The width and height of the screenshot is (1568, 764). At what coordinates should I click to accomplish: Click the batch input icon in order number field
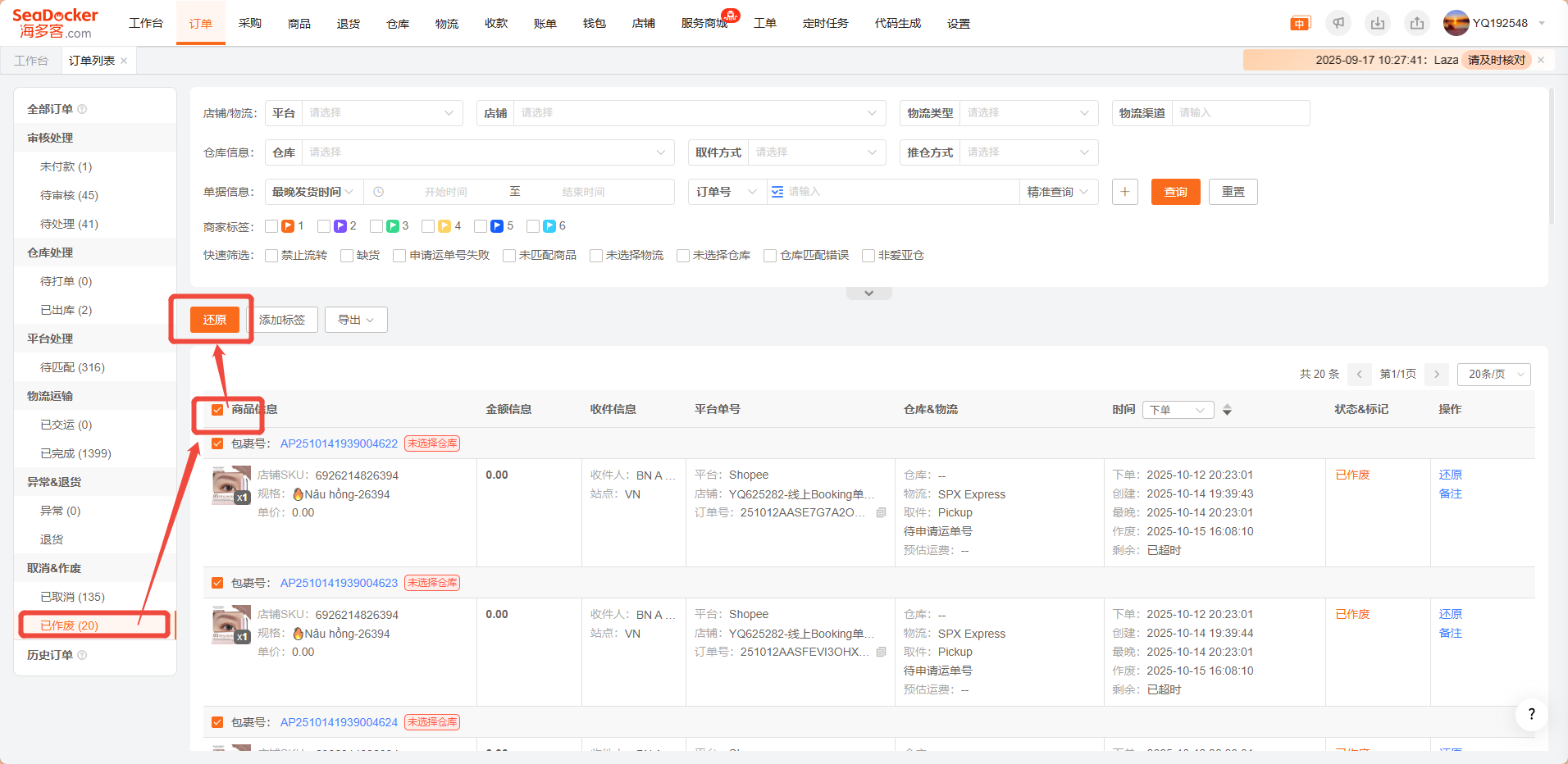pyautogui.click(x=777, y=192)
